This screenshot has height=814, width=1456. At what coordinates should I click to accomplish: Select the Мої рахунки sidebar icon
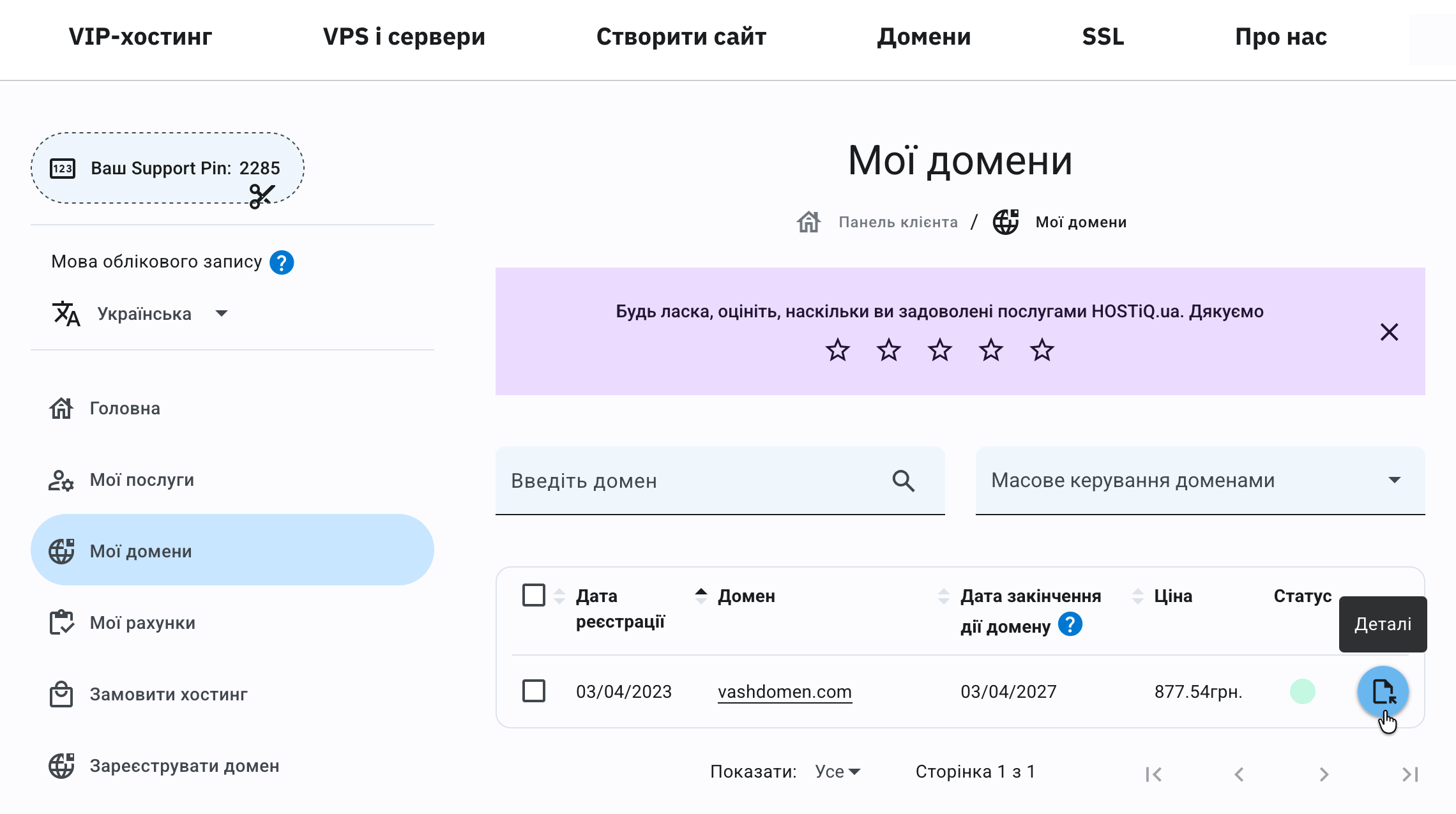[61, 622]
